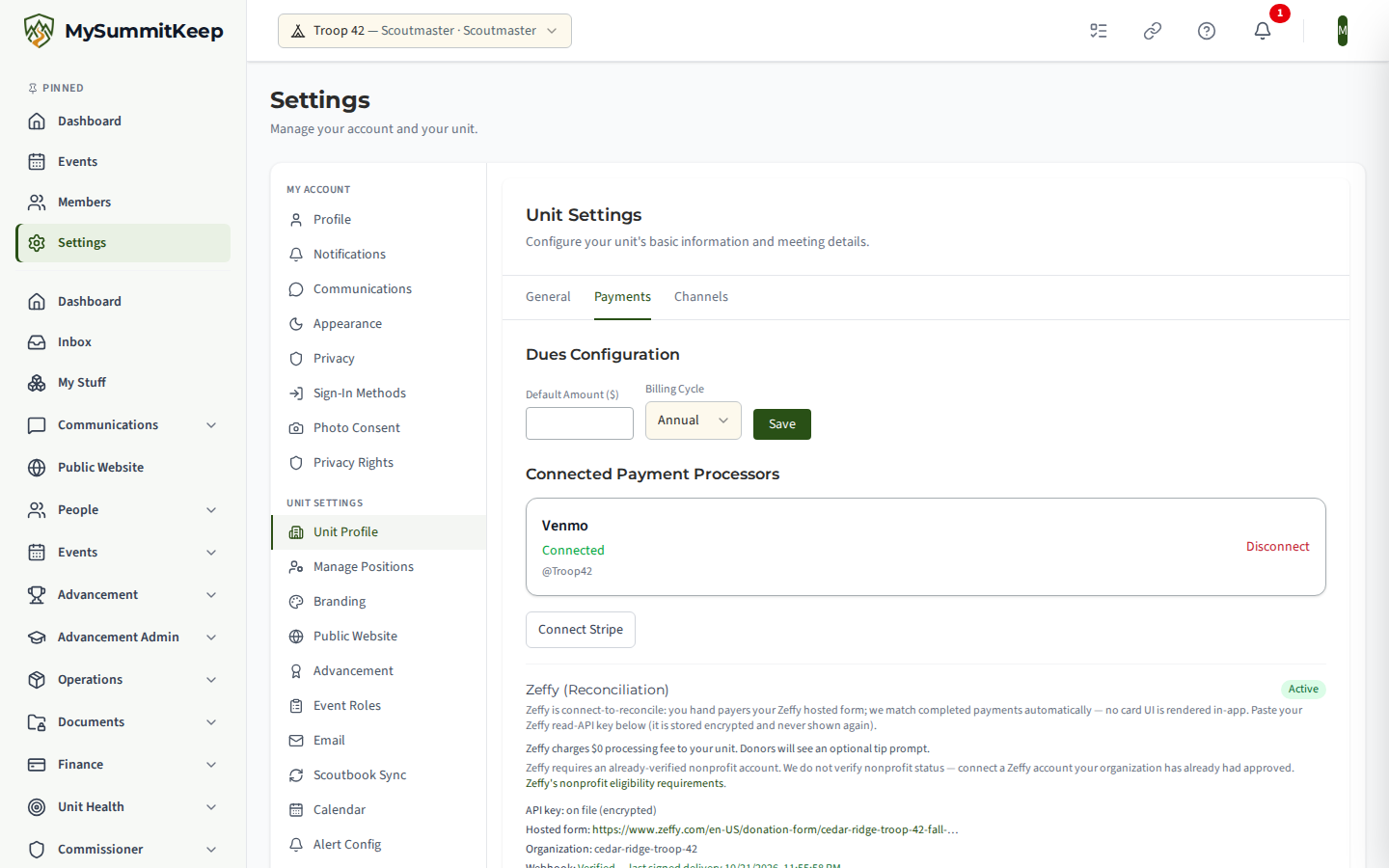Open My Stuff icon in sidebar
The image size is (1389, 868).
coord(37,383)
